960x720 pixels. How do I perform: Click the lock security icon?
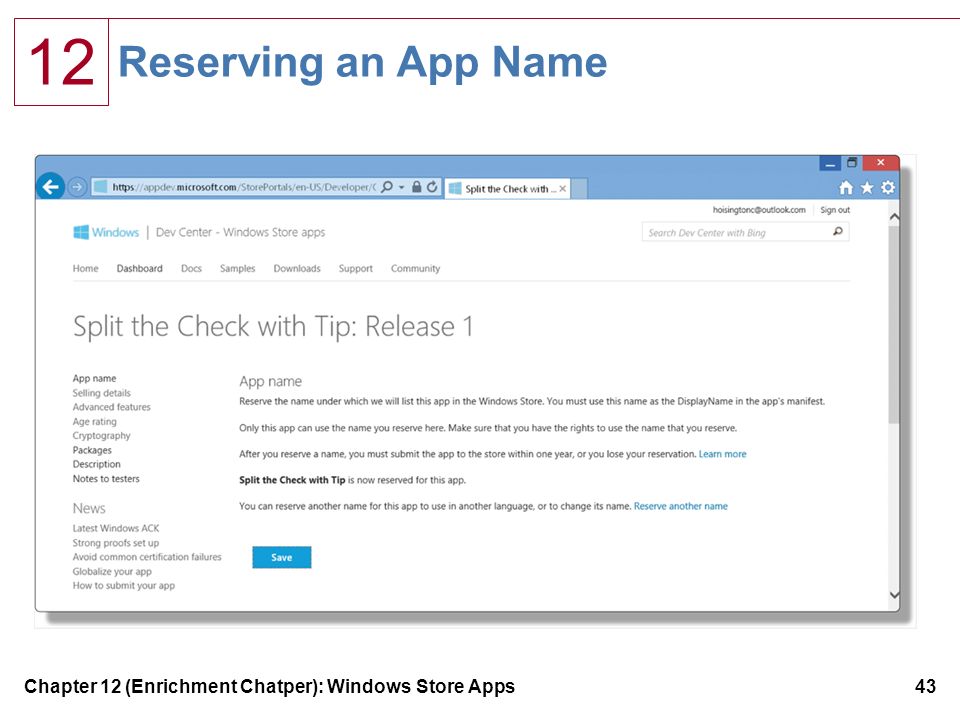click(416, 187)
